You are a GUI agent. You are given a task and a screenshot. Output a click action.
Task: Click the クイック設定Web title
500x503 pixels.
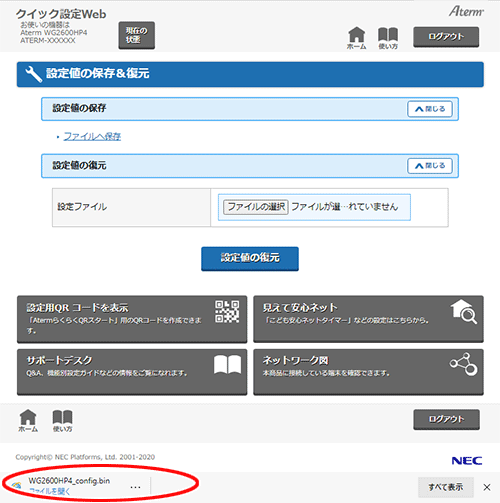click(61, 14)
